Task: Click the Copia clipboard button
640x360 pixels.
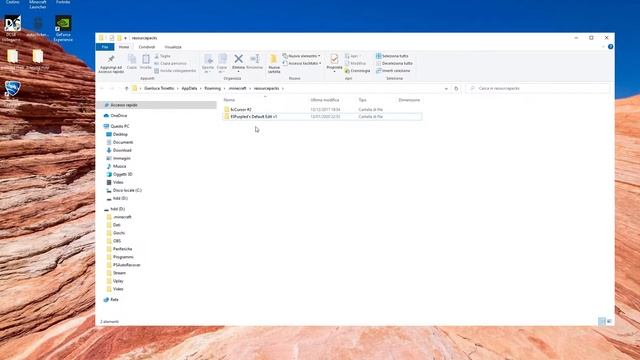Action: tap(132, 62)
